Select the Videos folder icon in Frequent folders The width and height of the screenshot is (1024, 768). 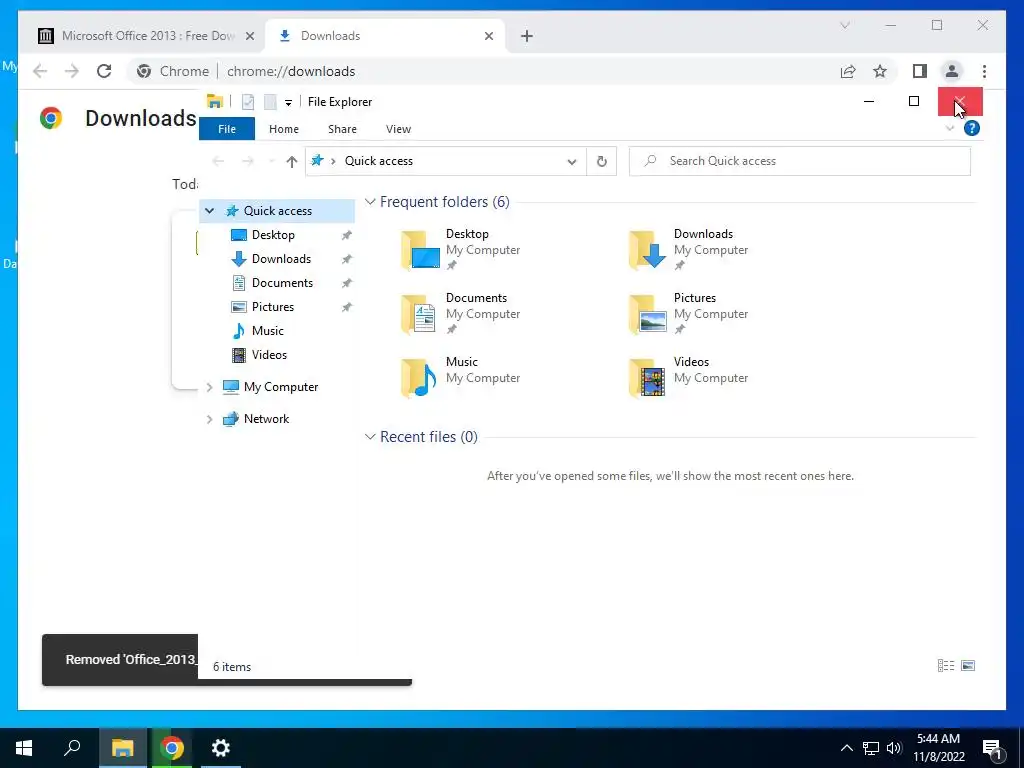pyautogui.click(x=648, y=378)
